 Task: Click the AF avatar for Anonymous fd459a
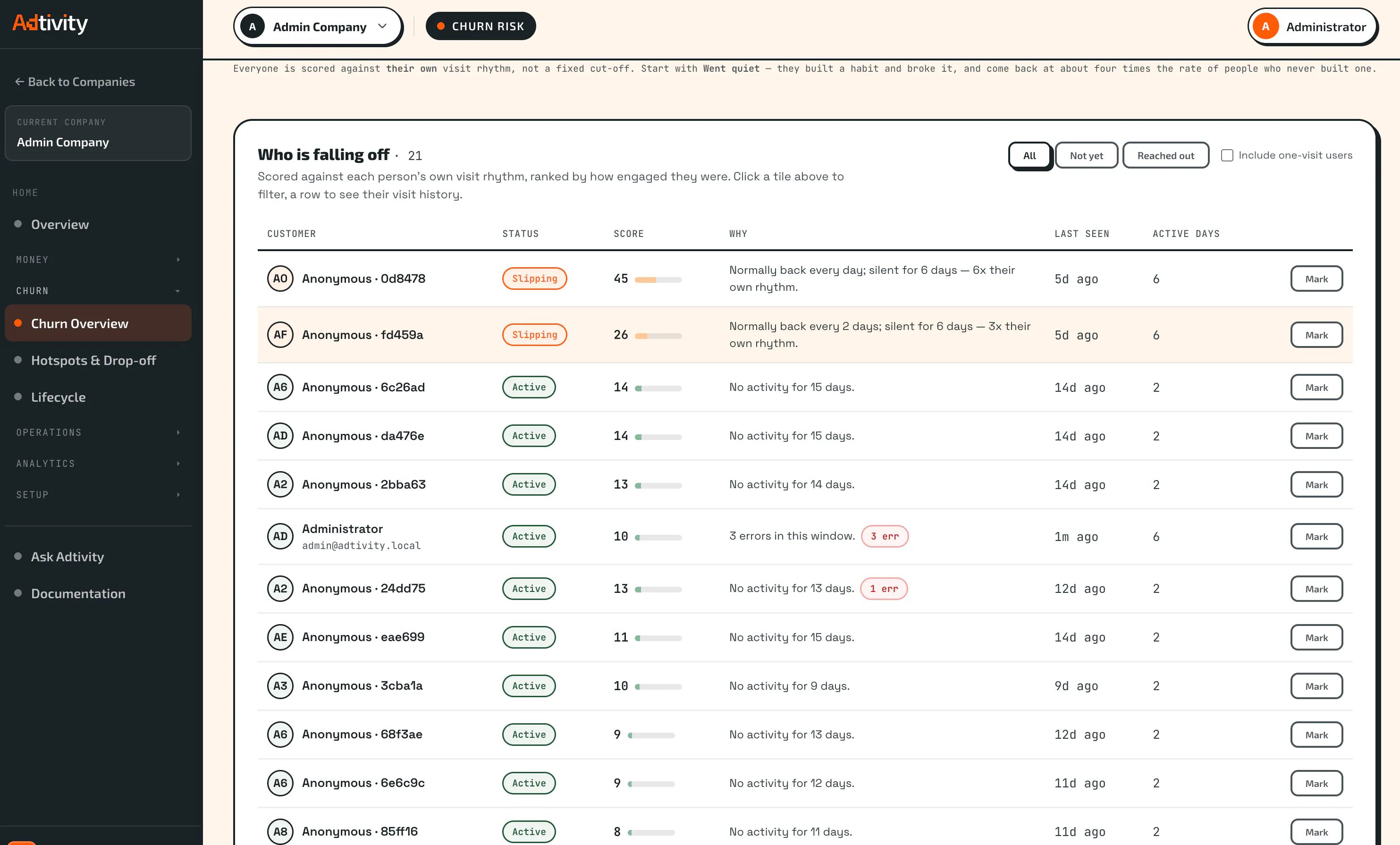280,335
